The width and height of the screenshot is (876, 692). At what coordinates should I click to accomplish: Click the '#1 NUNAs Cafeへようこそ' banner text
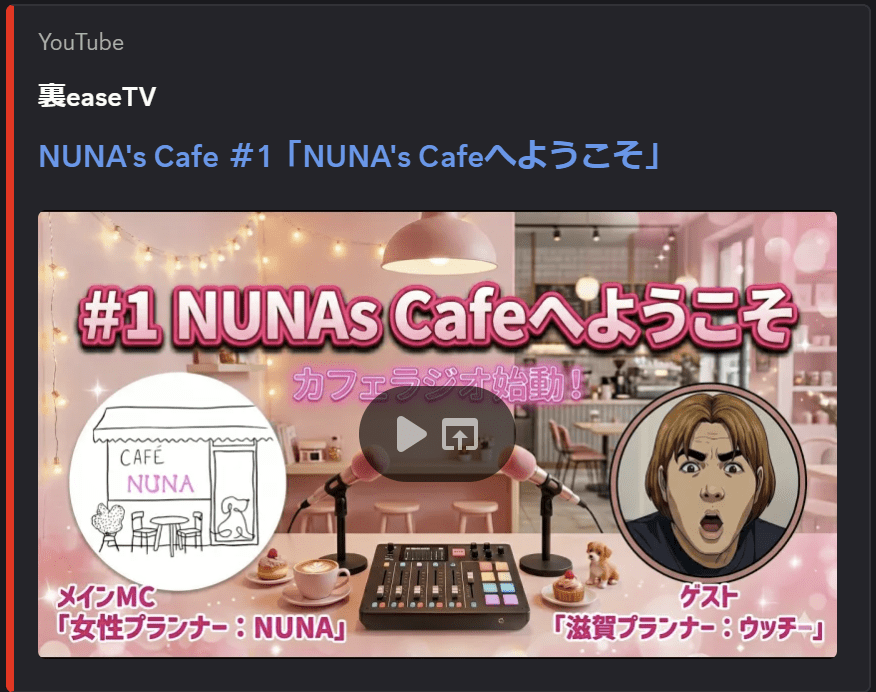[x=437, y=317]
